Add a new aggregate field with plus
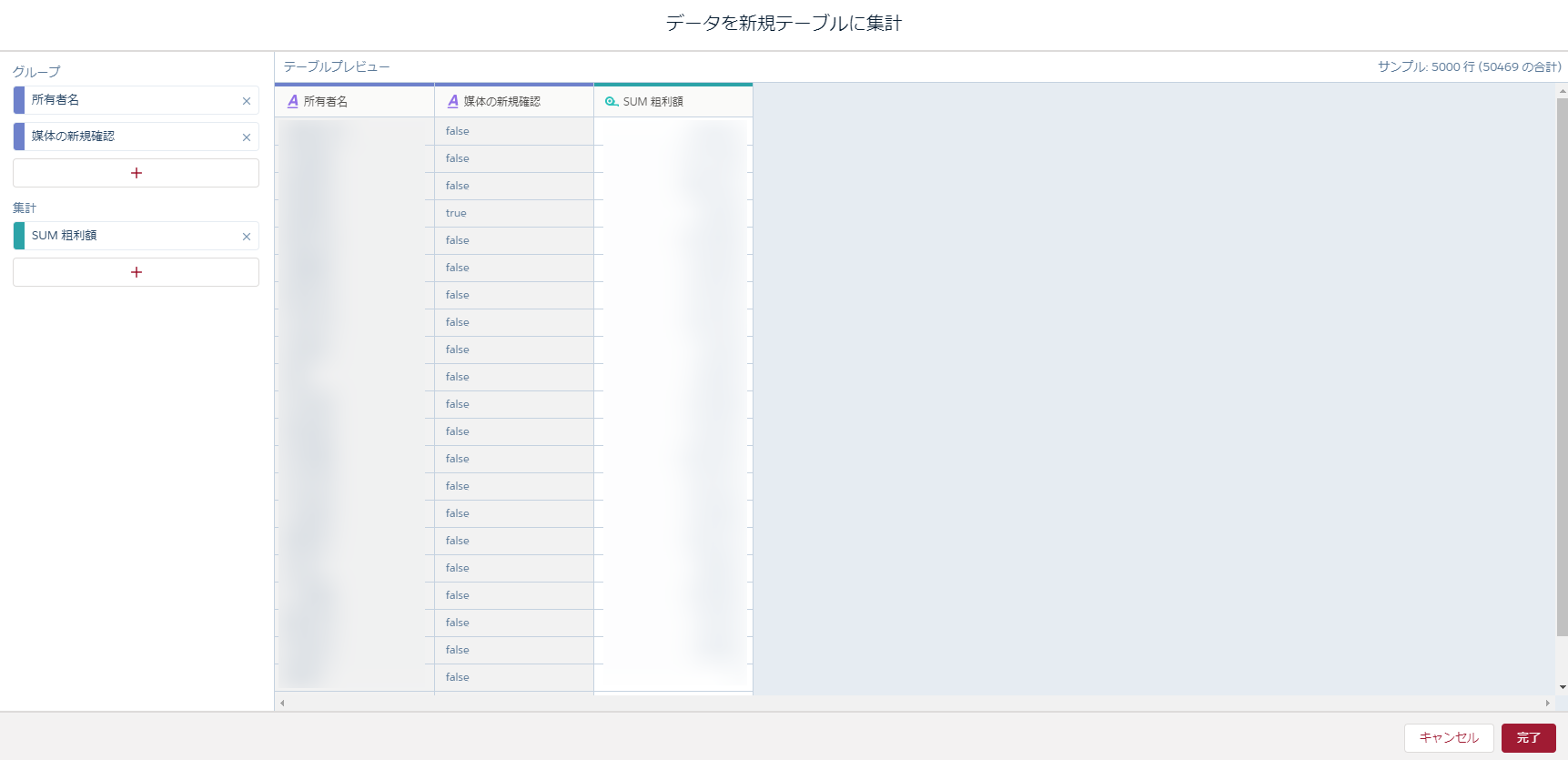Viewport: 1568px width, 760px height. (x=136, y=272)
